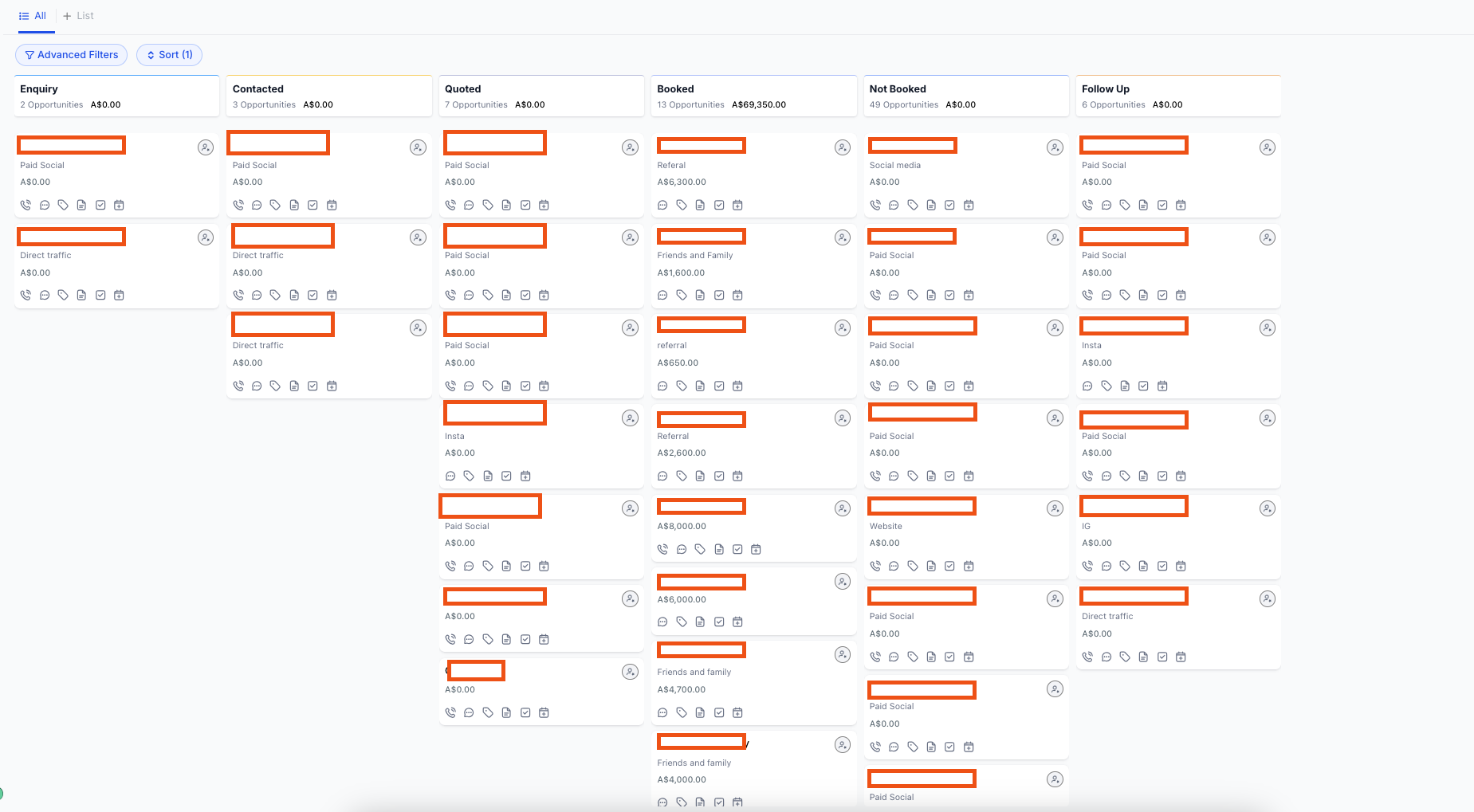Open notes on Contacted Paid Social card
This screenshot has height=812, width=1474.
(x=294, y=205)
